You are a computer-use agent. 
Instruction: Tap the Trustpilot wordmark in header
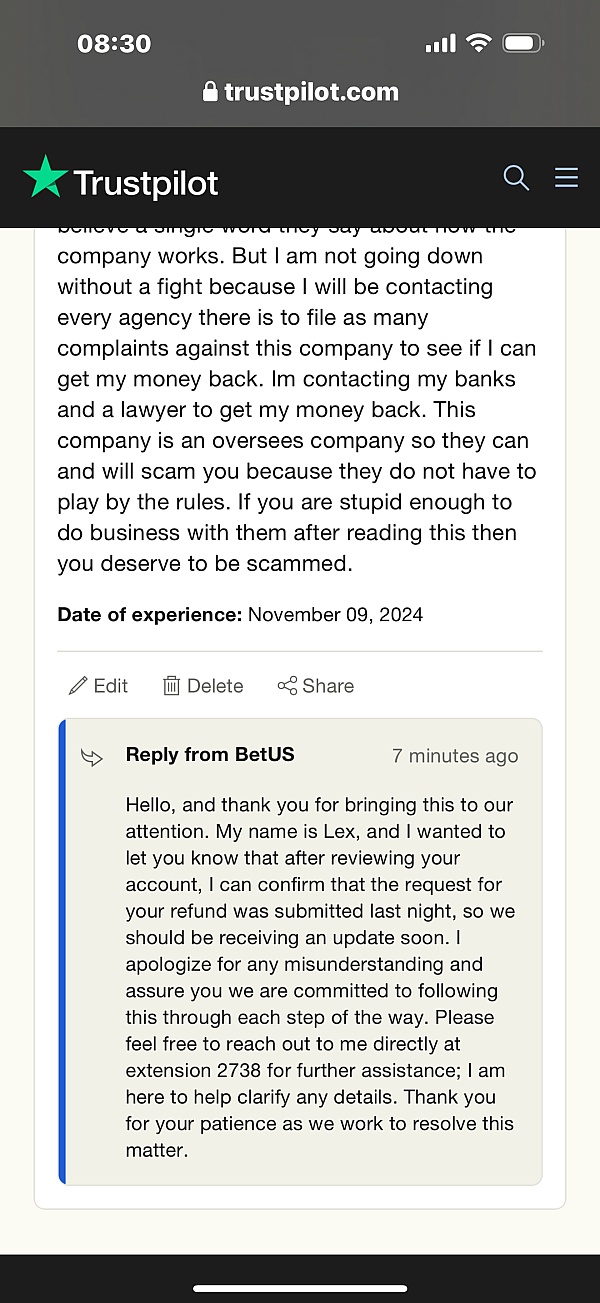pyautogui.click(x=146, y=183)
